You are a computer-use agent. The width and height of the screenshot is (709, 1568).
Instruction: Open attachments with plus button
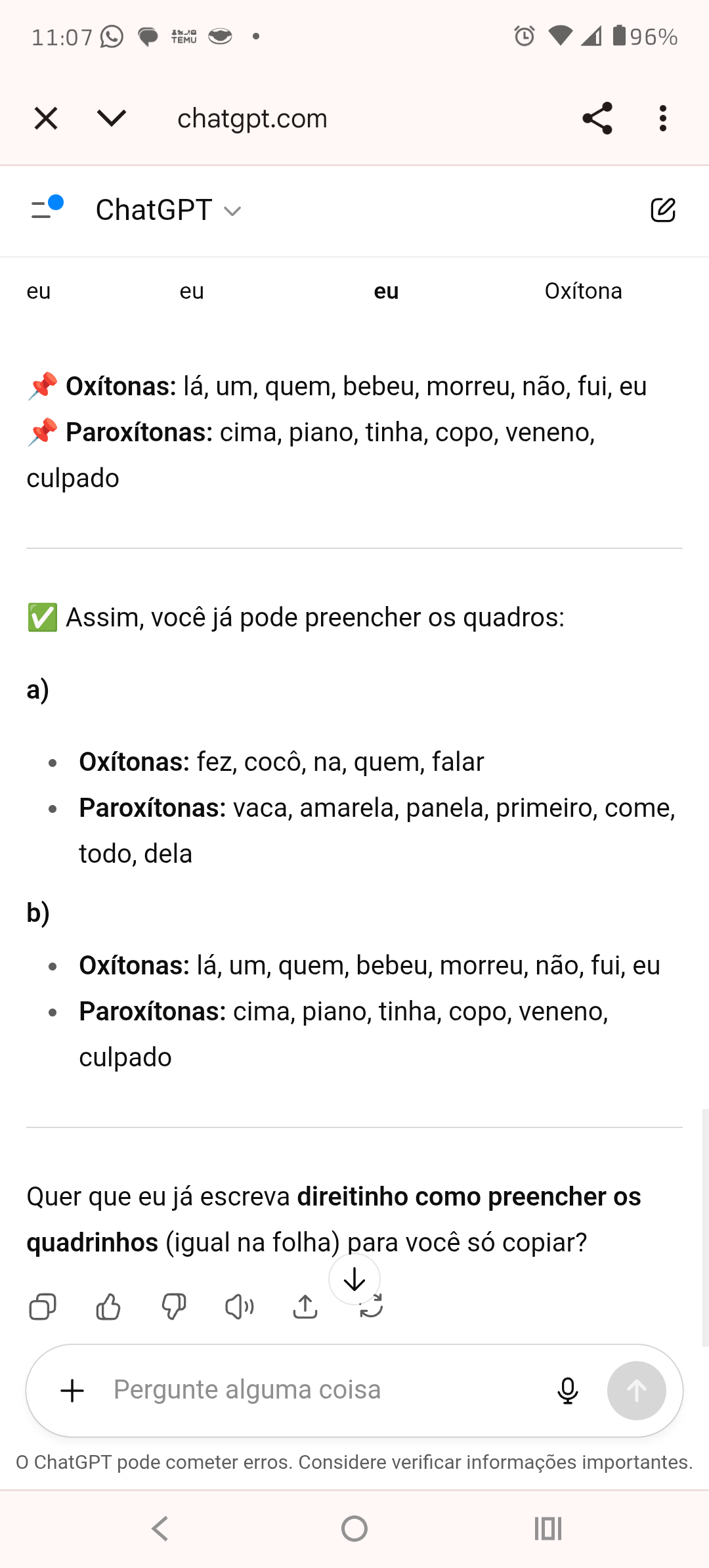point(72,1391)
